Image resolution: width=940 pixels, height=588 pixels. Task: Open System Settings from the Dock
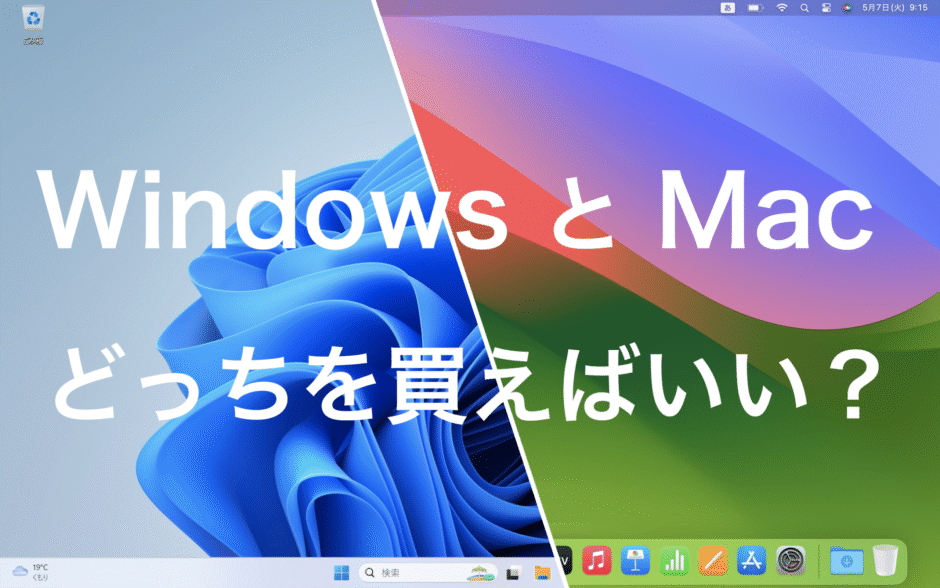(x=790, y=560)
